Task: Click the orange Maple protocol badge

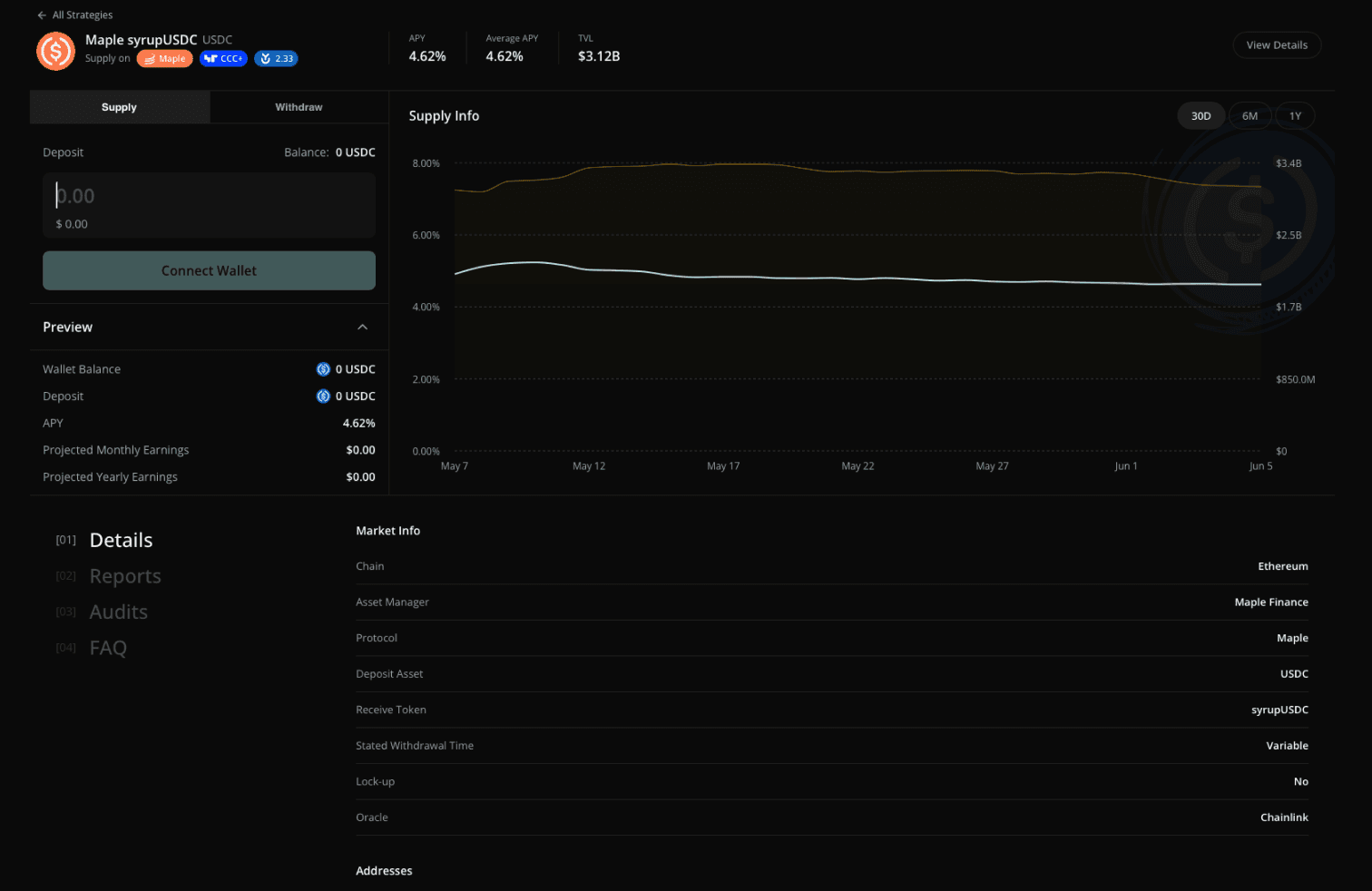Action: 164,59
